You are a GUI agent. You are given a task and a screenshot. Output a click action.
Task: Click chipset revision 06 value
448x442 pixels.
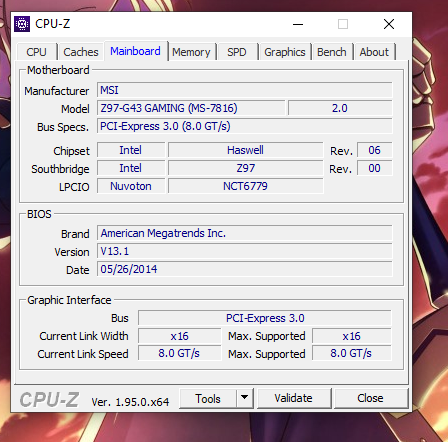(x=375, y=150)
